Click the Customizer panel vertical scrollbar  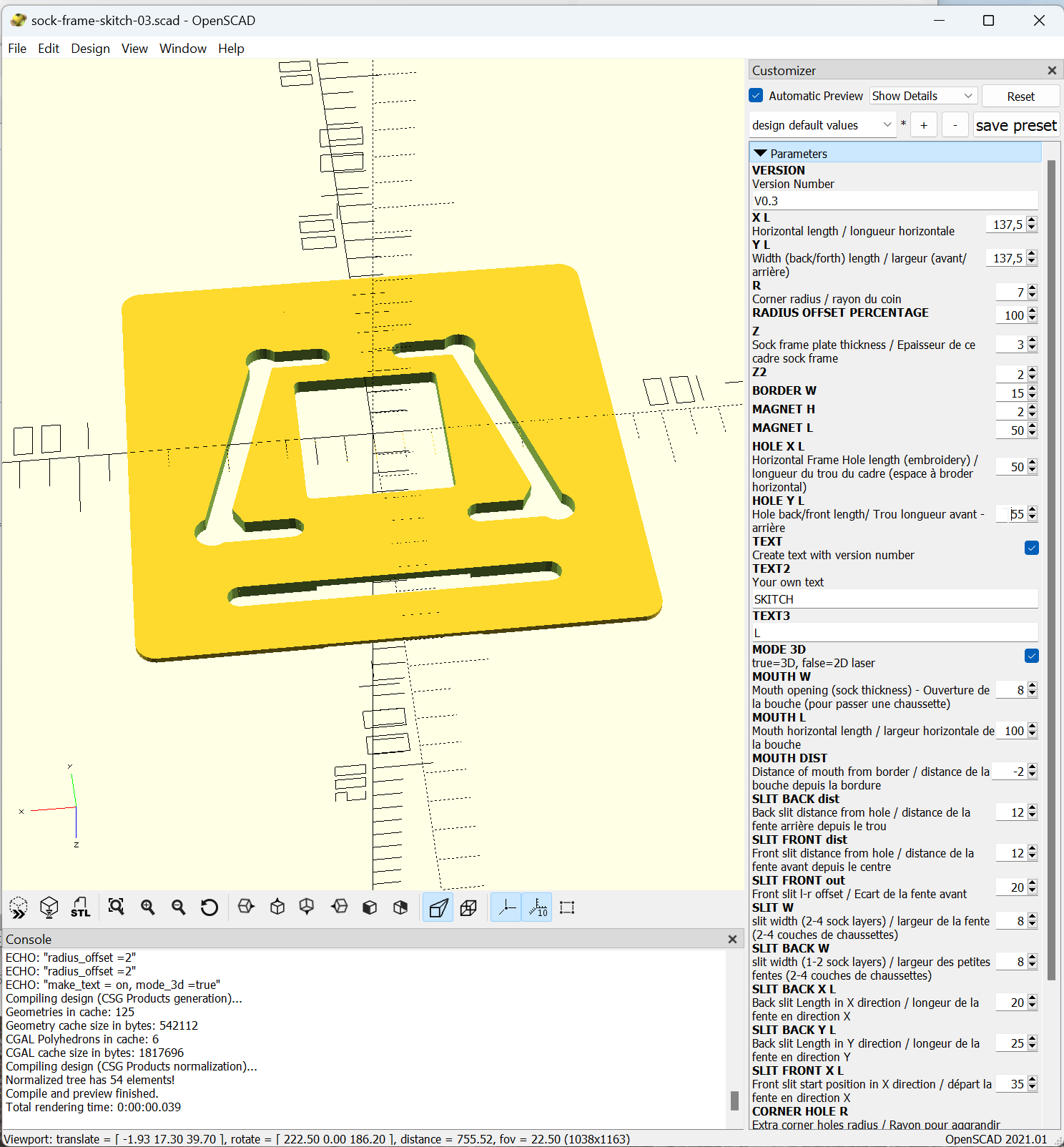tap(1051, 570)
